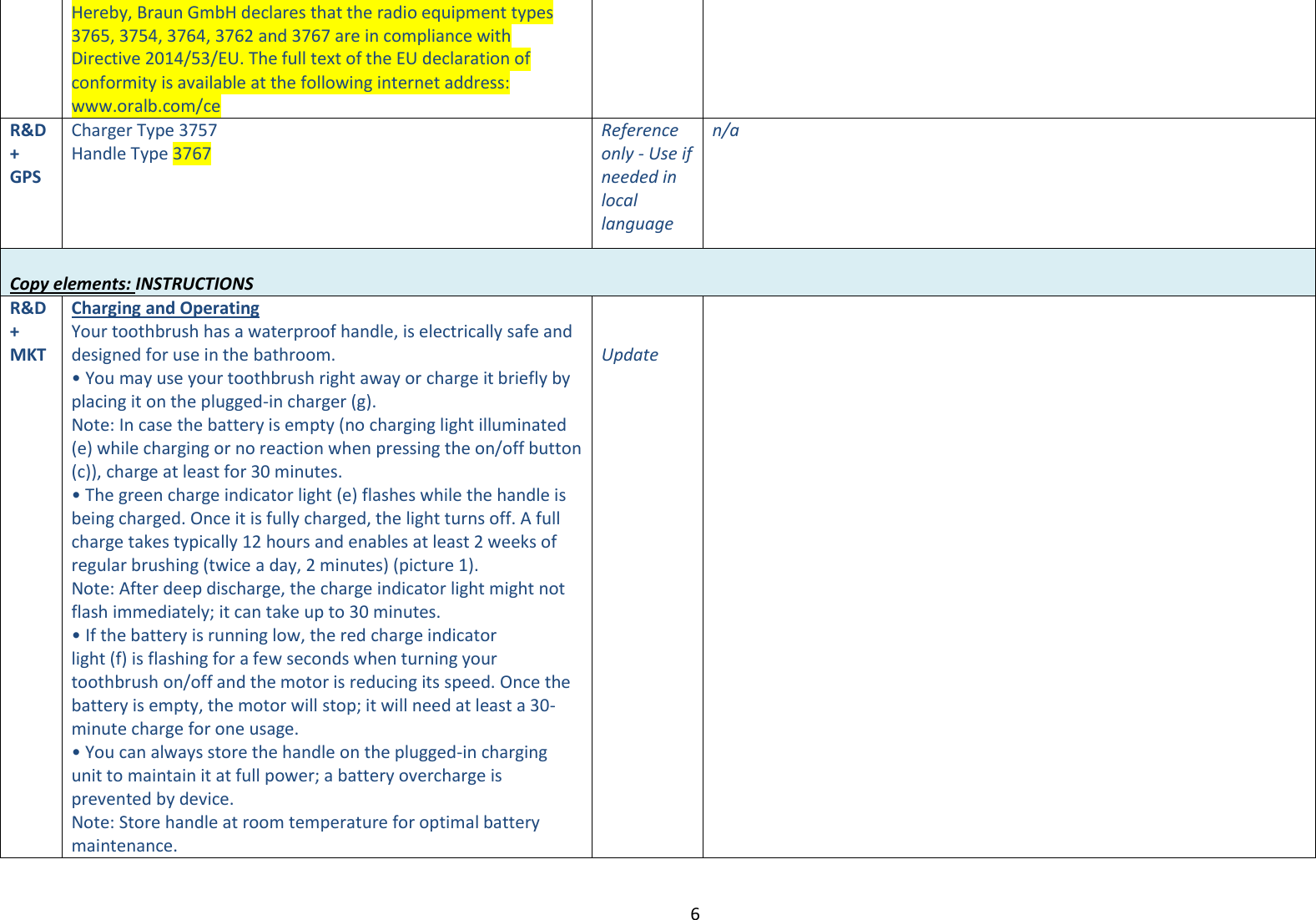The image size is (1316, 920).
Task: Click 'You can always store the handle' bullet
Action: [310, 752]
